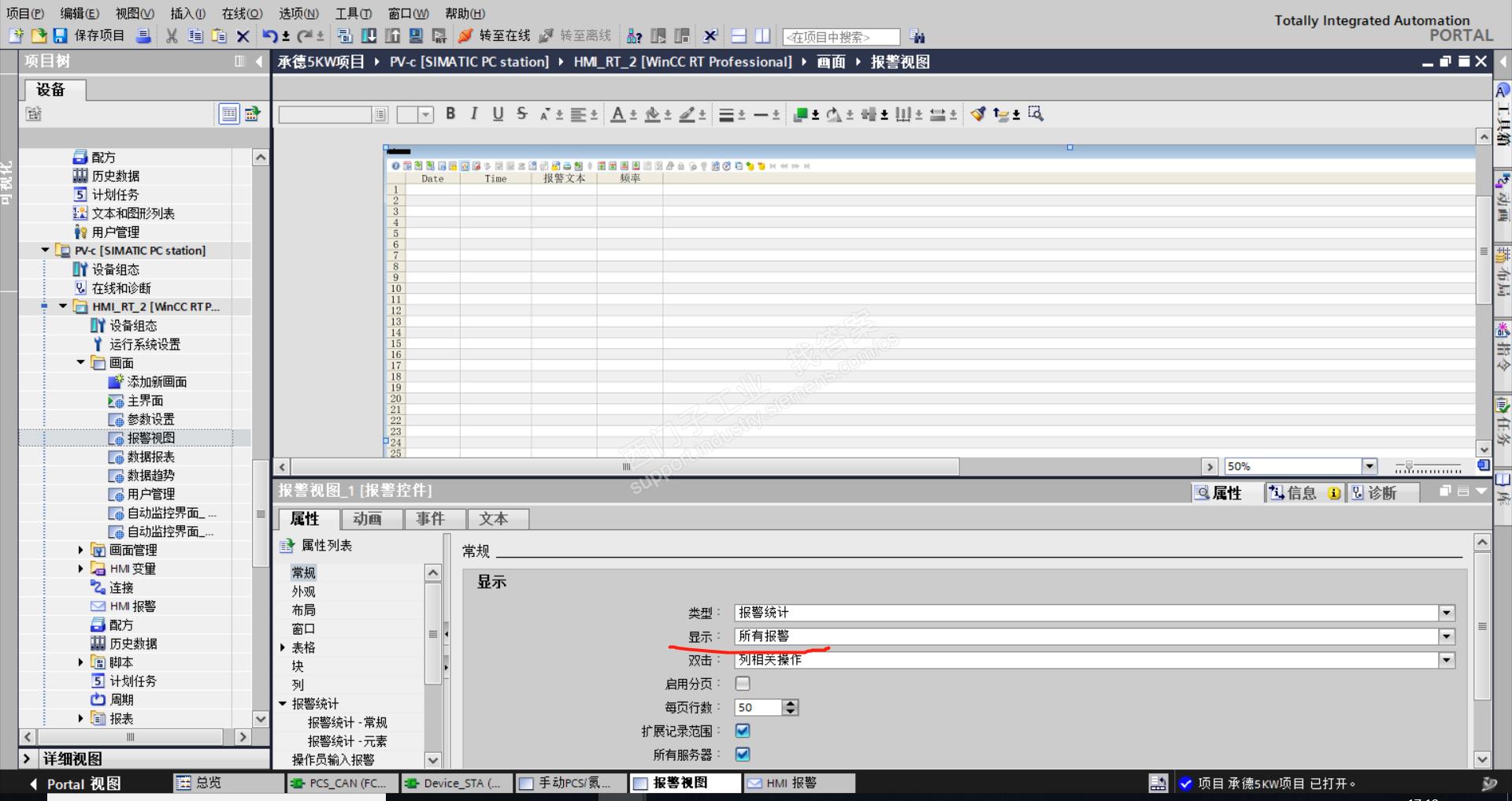Toggle the 启用分页 checkbox
1512x801 pixels.
743,684
